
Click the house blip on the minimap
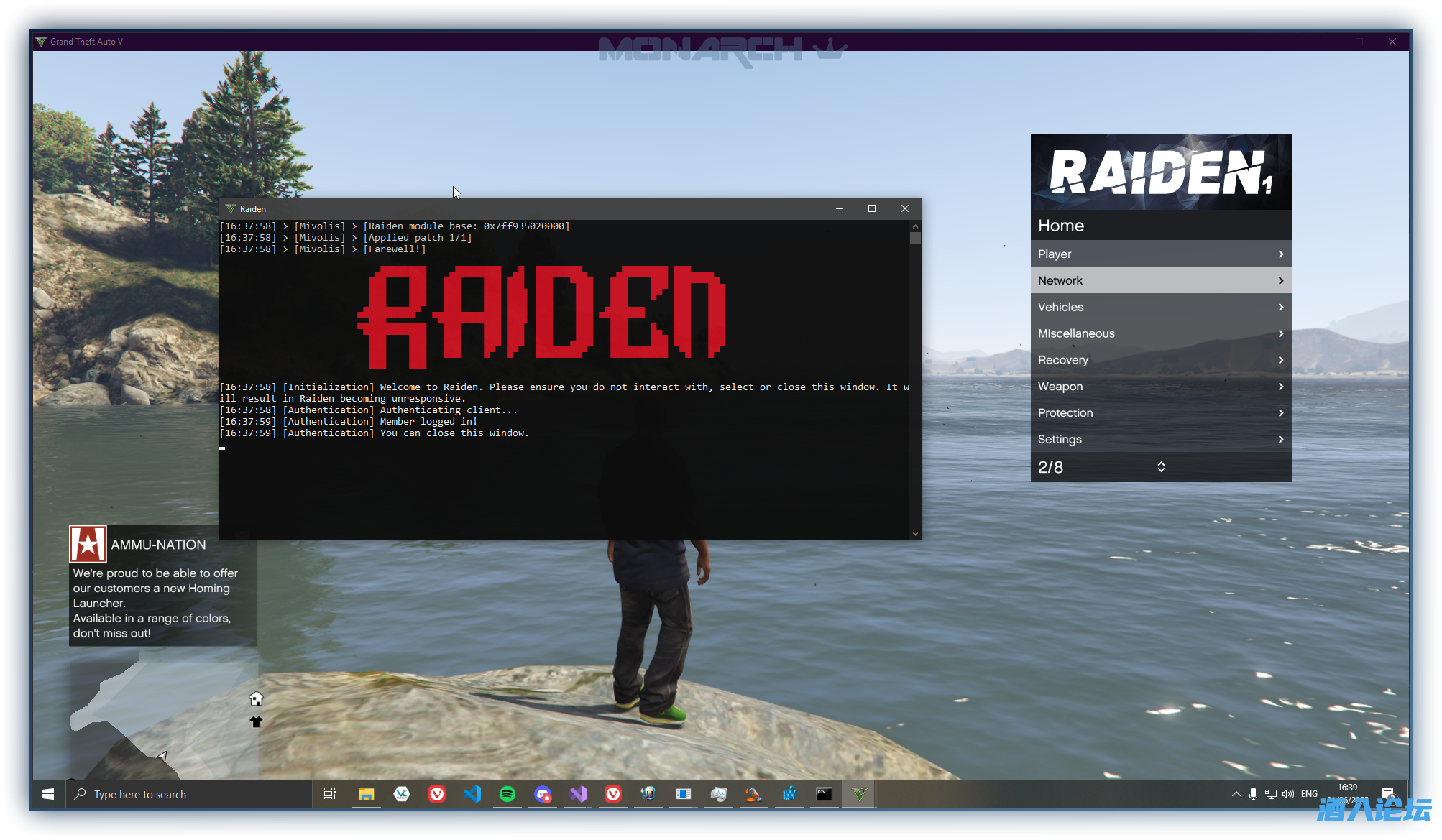256,698
